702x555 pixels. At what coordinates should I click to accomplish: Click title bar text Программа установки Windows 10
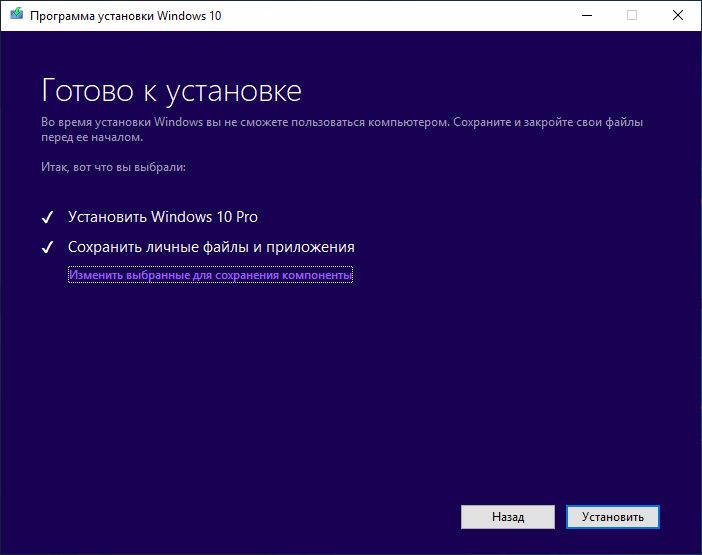126,16
